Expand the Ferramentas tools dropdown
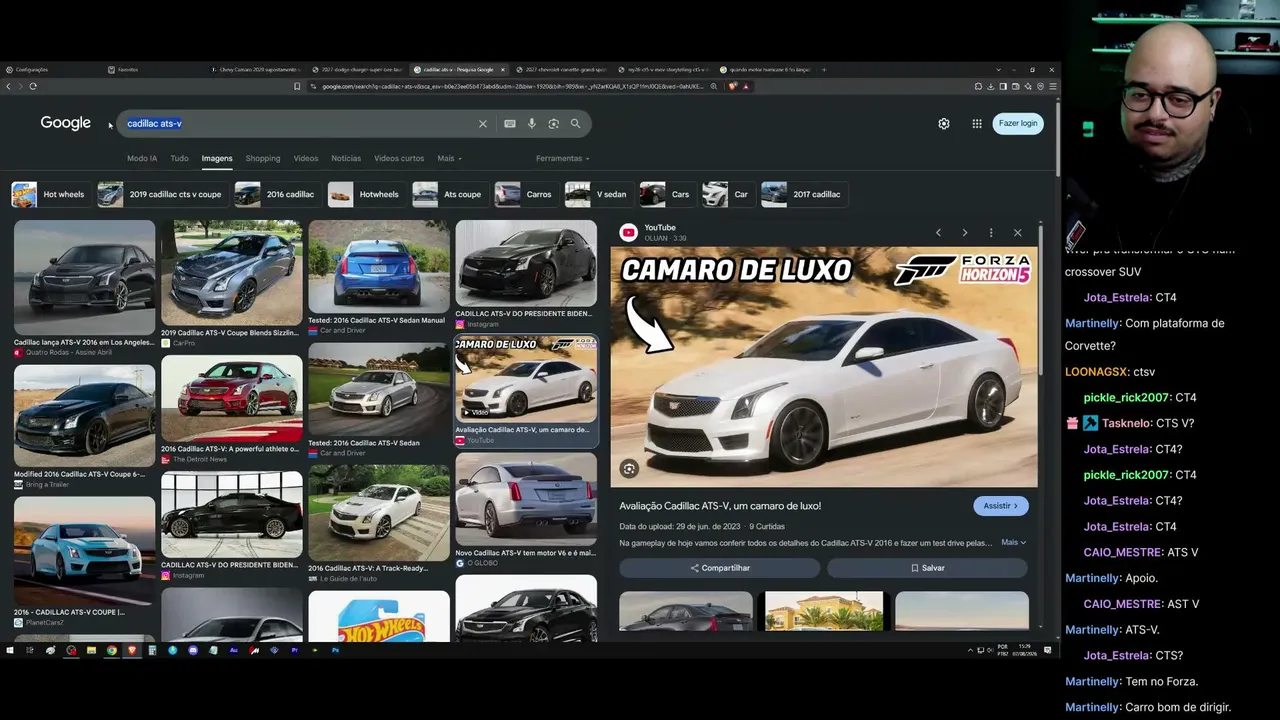 562,158
